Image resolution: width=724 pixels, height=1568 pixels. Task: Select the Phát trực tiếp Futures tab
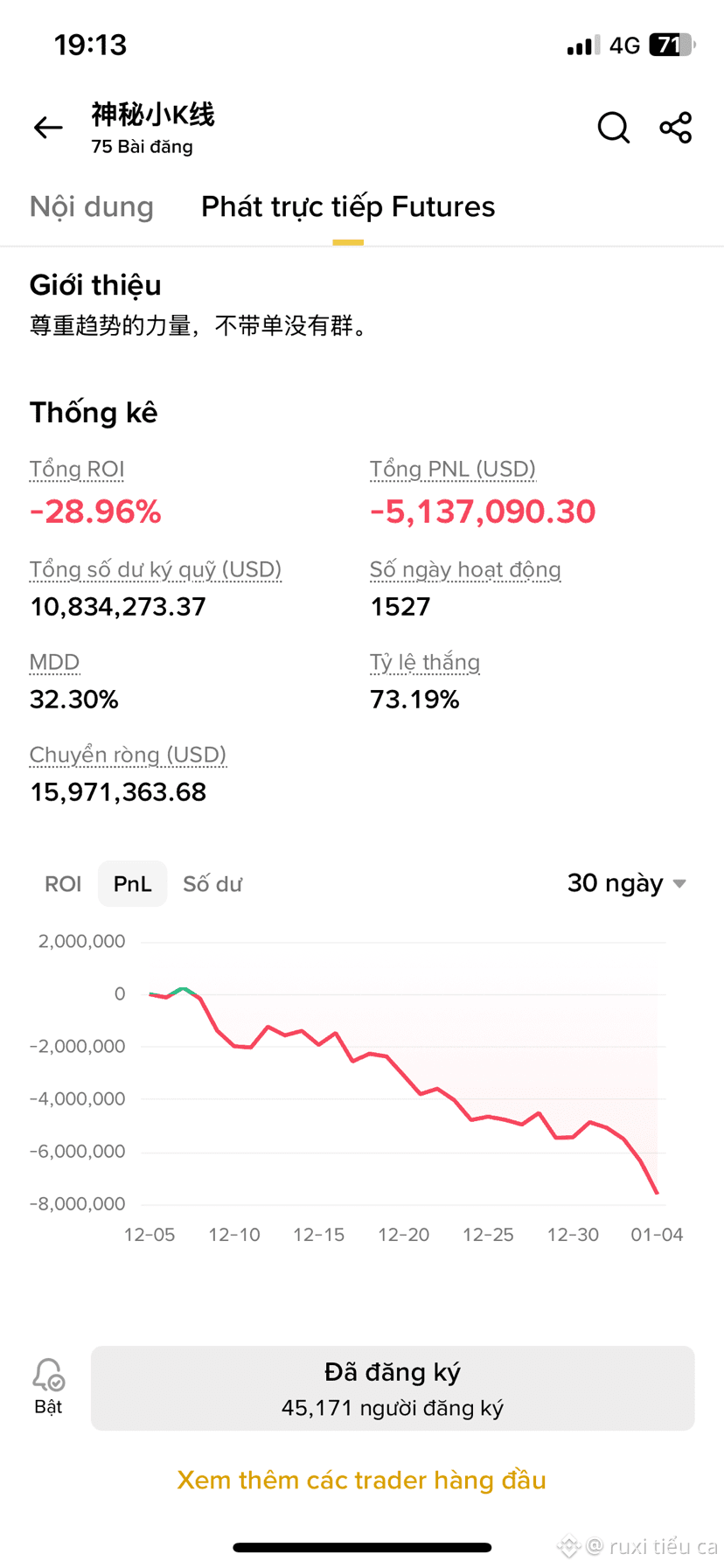[x=348, y=206]
